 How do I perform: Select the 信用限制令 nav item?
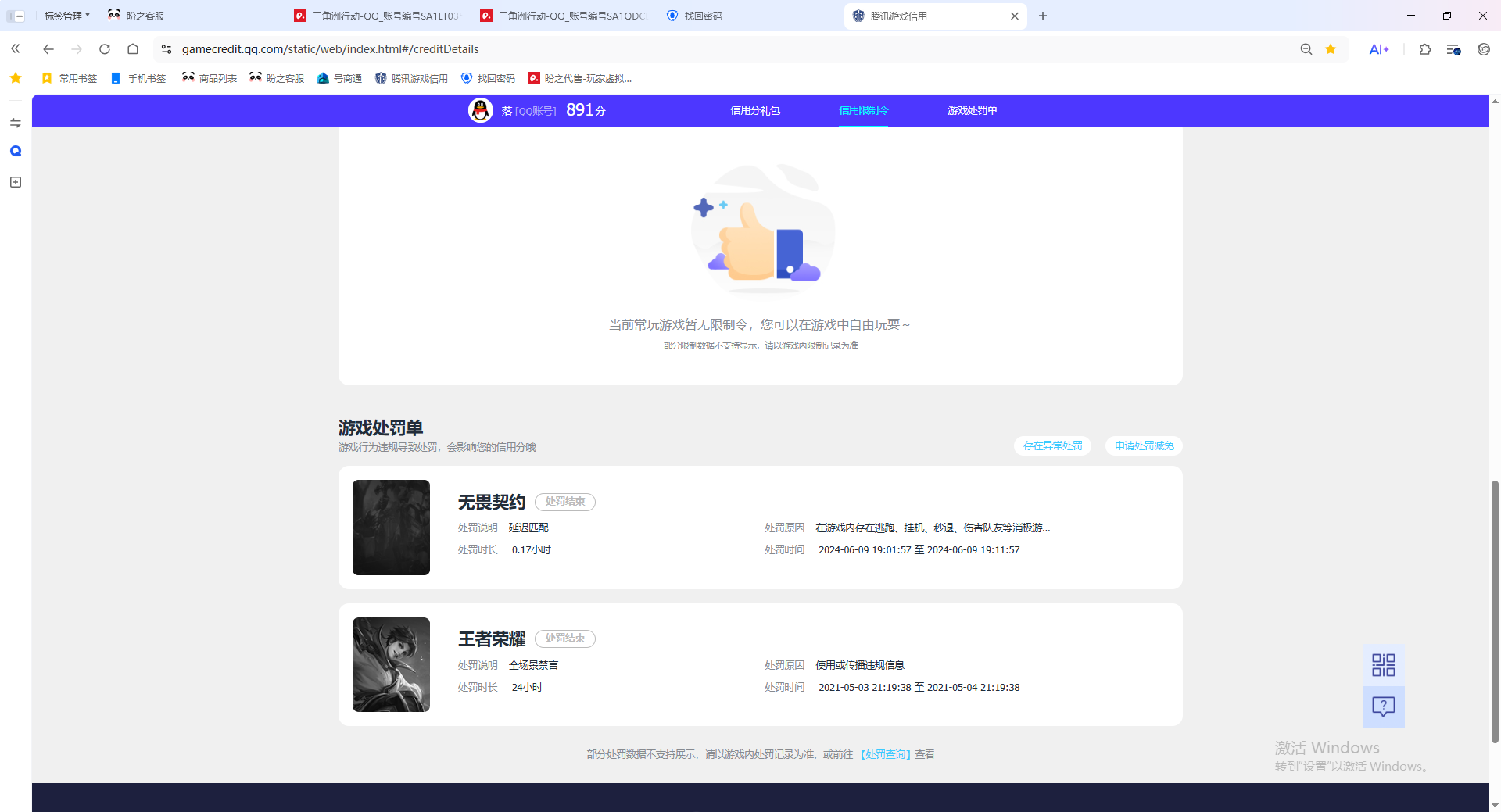point(864,111)
